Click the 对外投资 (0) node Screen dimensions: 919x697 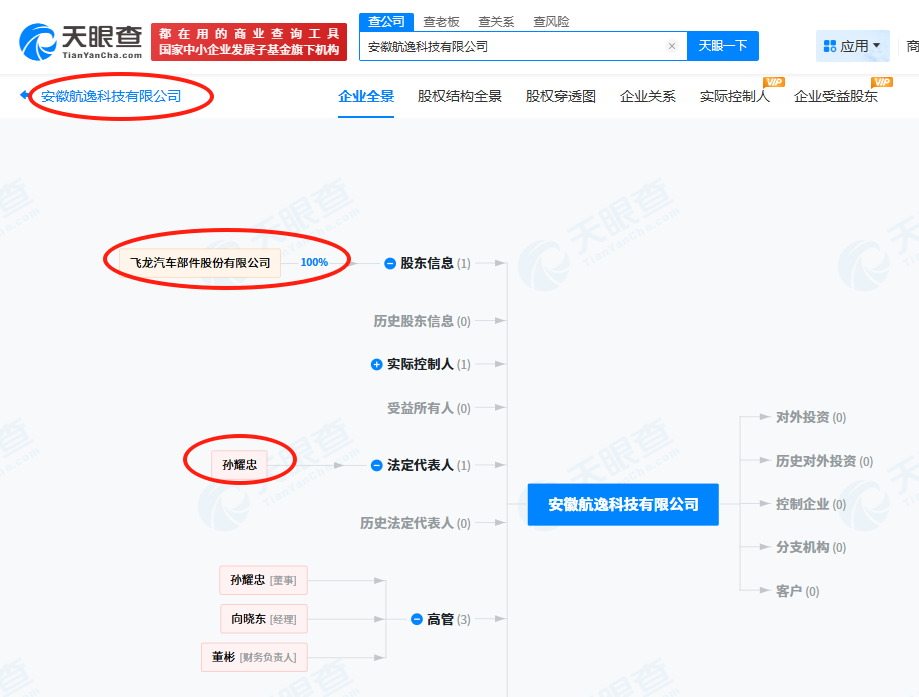click(x=811, y=417)
